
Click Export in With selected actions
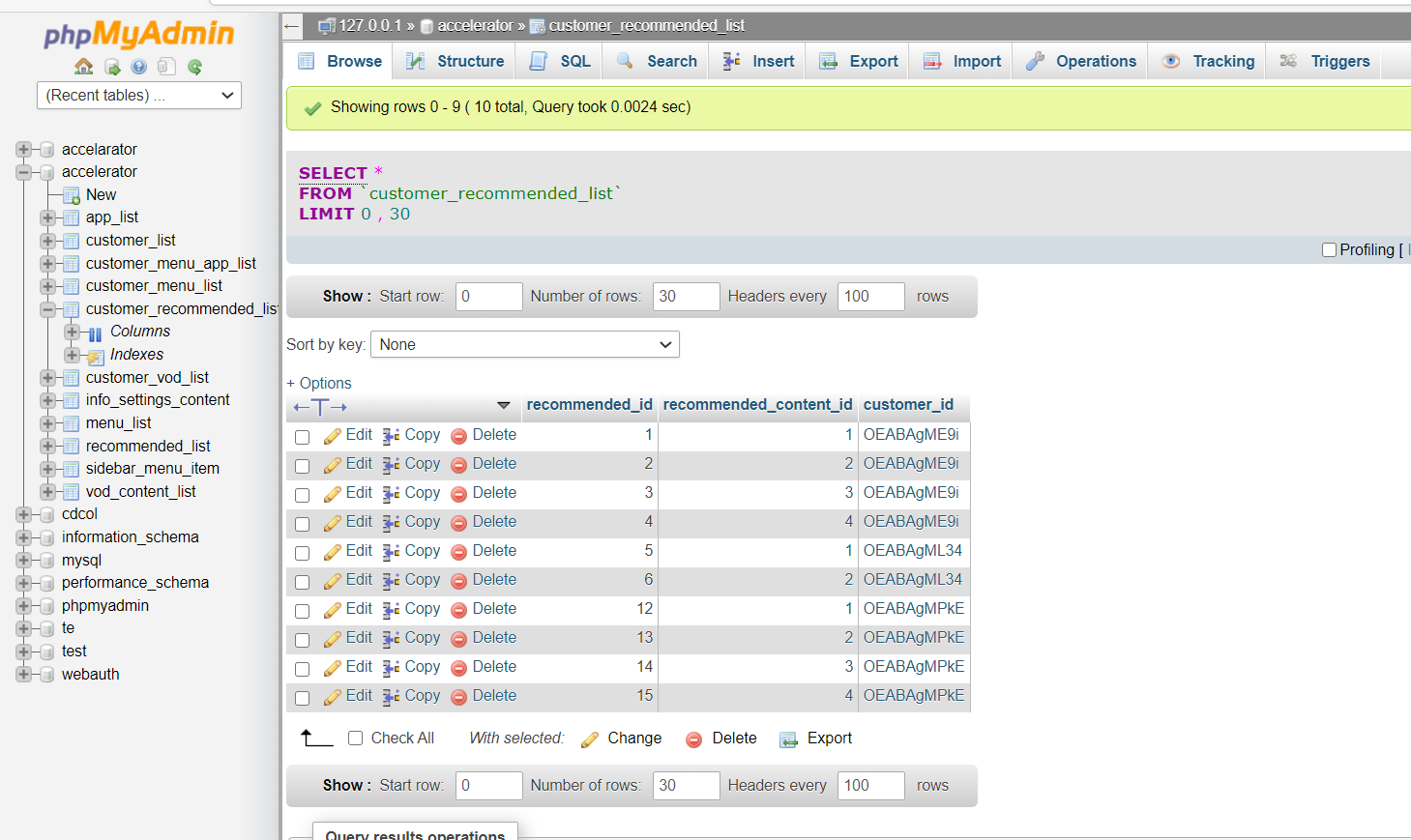(x=817, y=739)
